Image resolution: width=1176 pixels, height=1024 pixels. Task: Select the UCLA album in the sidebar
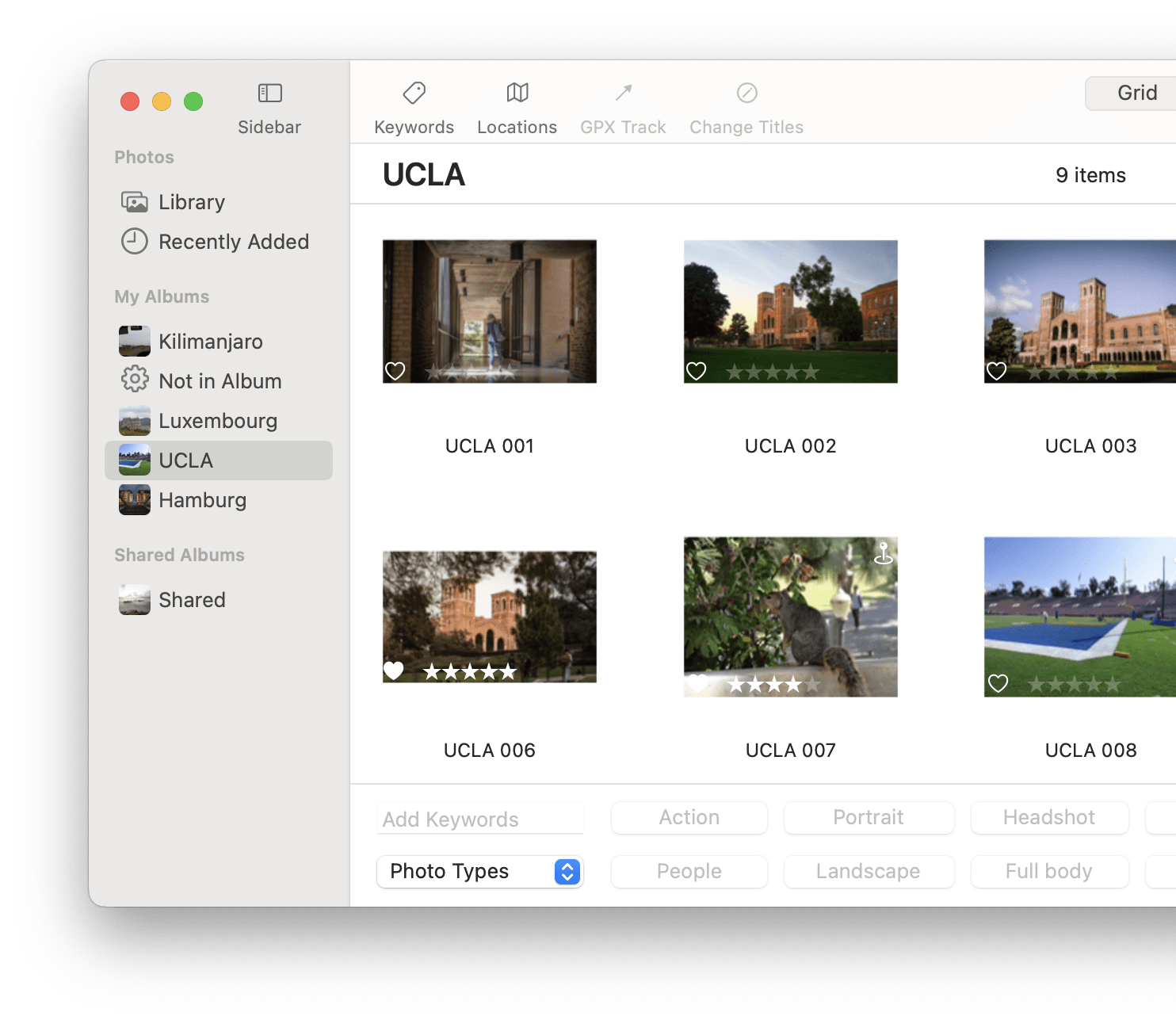(x=219, y=460)
